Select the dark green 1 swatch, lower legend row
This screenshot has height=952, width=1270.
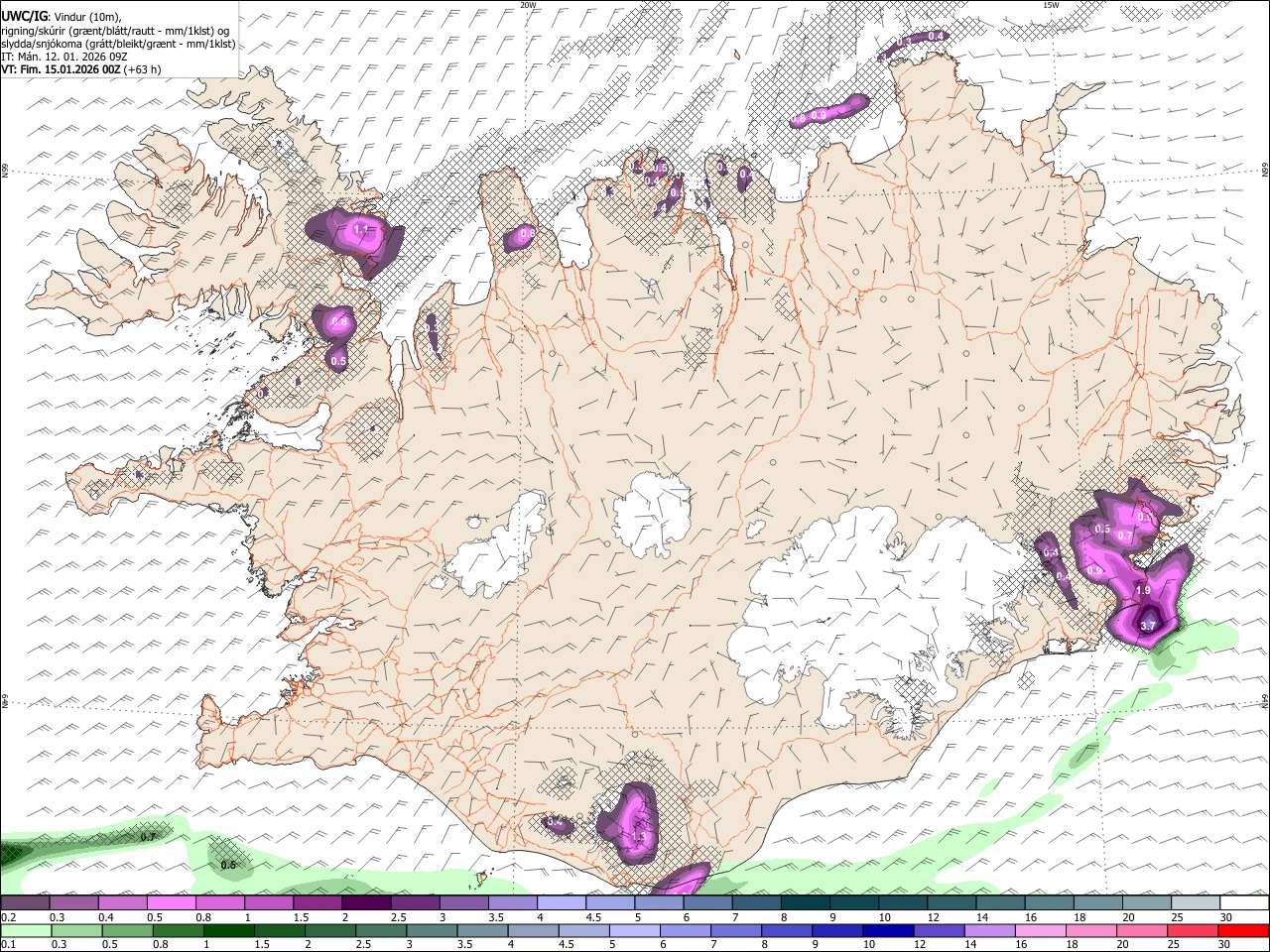(x=228, y=930)
